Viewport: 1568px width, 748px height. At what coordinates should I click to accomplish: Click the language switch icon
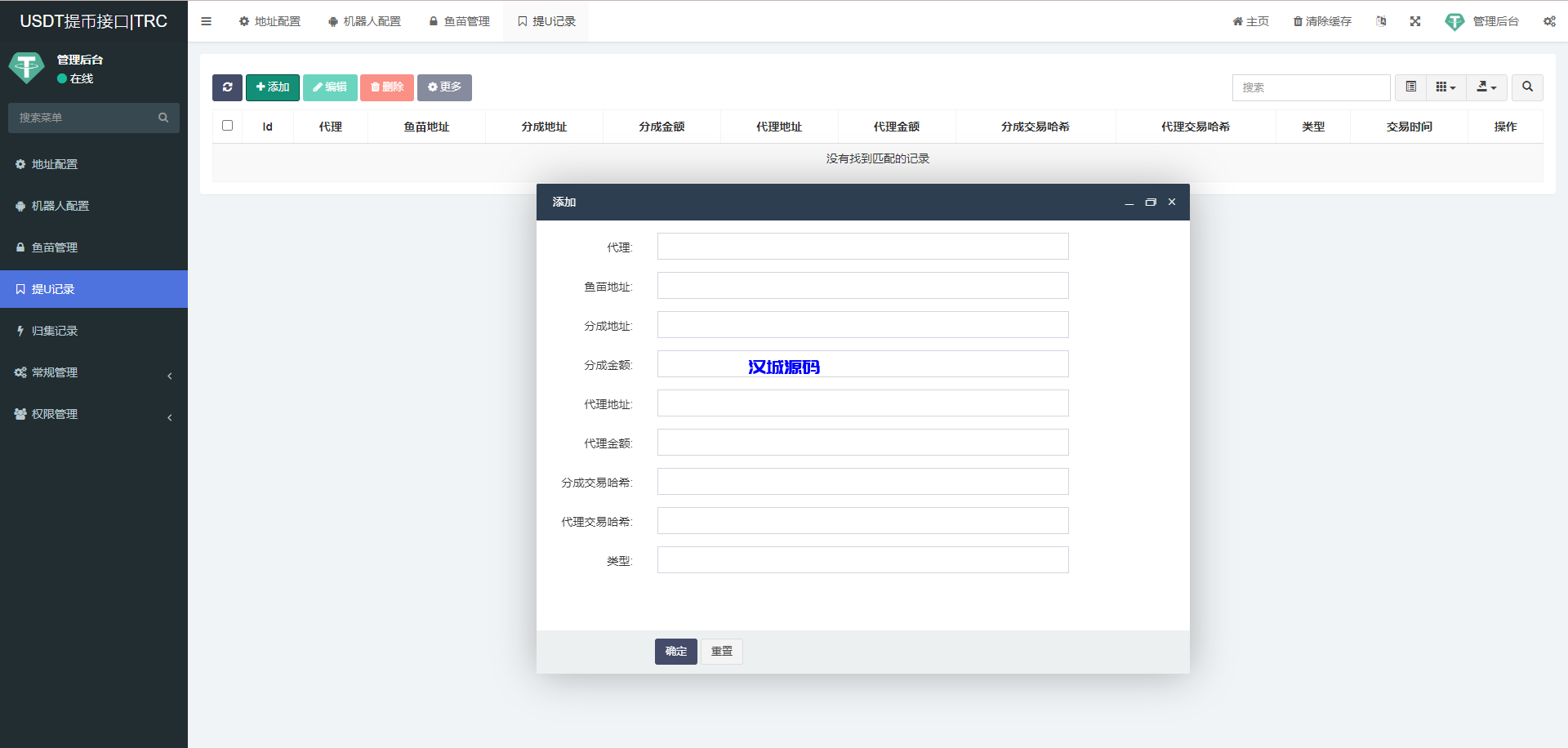pyautogui.click(x=1381, y=21)
